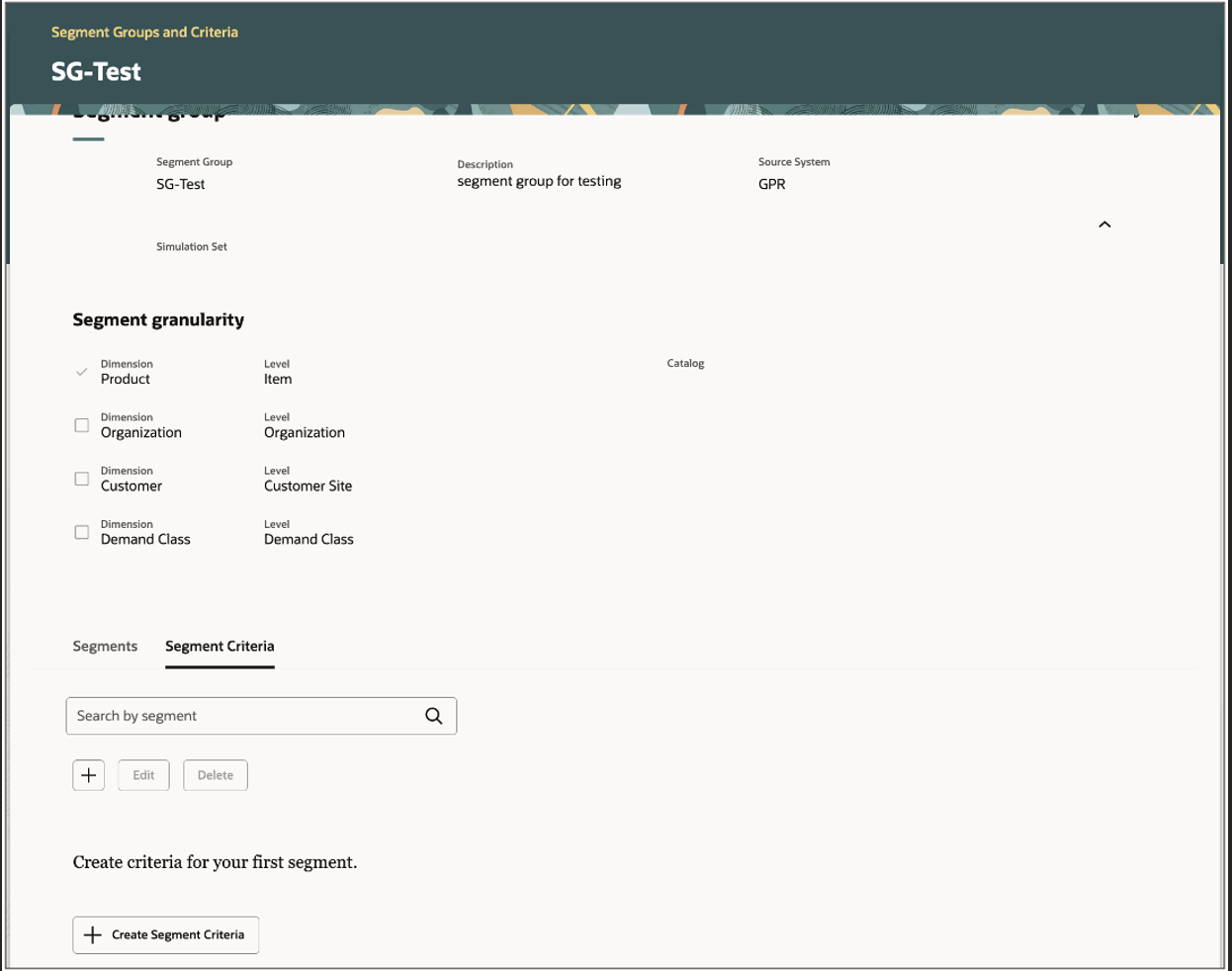Click the plus icon to add a segment criteria

coord(88,774)
